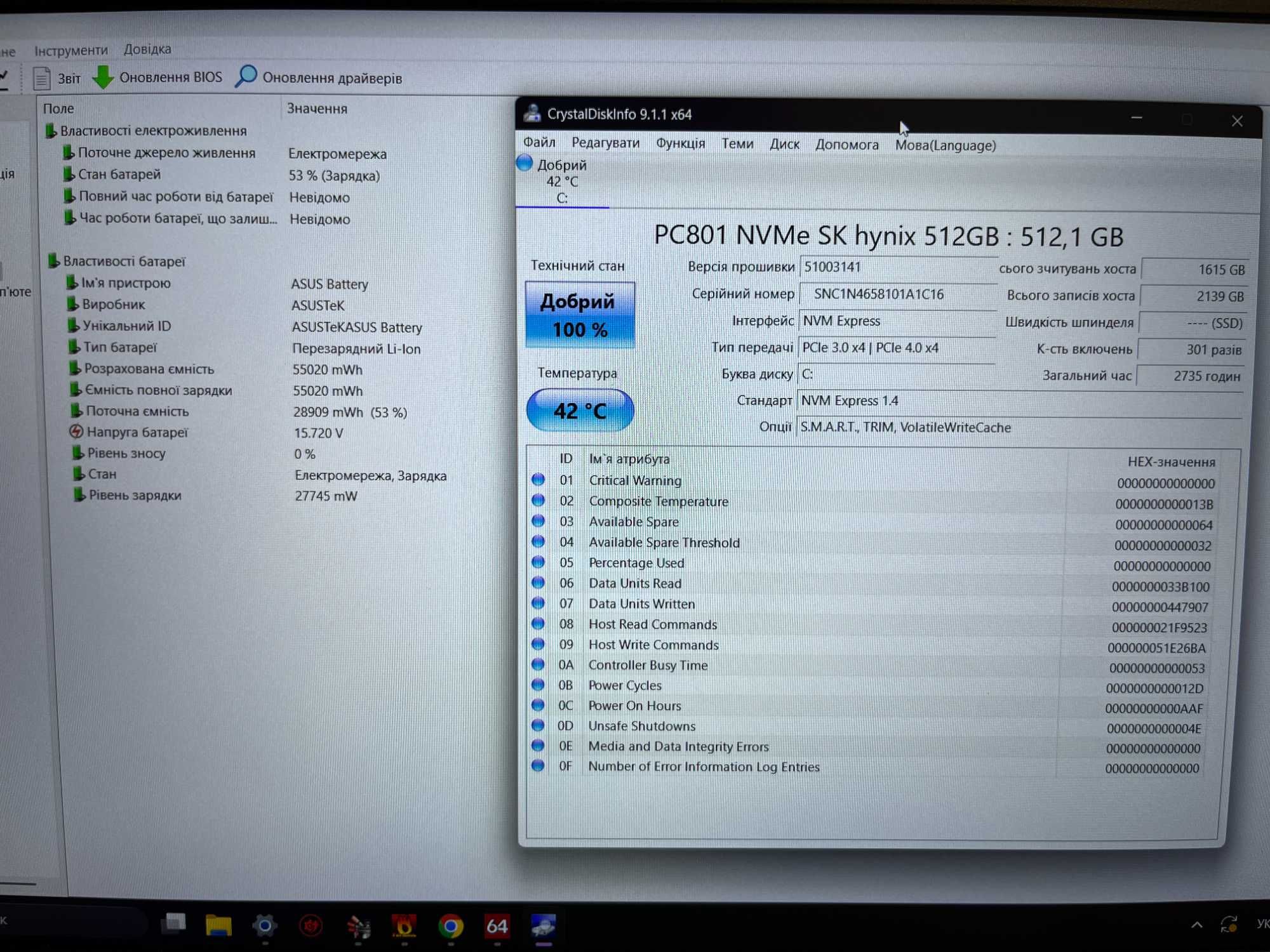
Task: Open the Диск menu
Action: (784, 144)
